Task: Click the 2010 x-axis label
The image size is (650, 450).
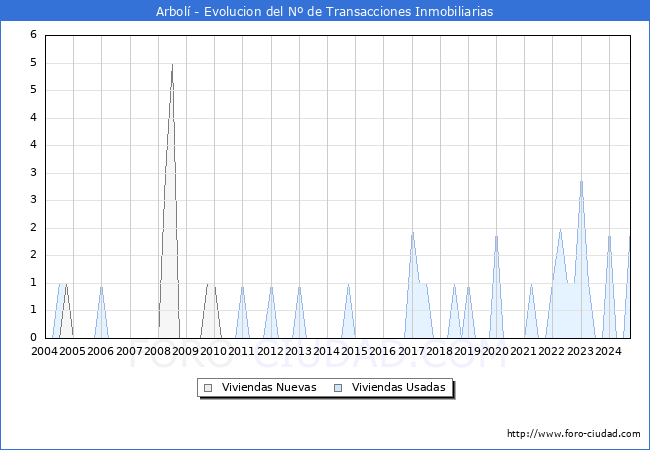Action: (x=213, y=351)
